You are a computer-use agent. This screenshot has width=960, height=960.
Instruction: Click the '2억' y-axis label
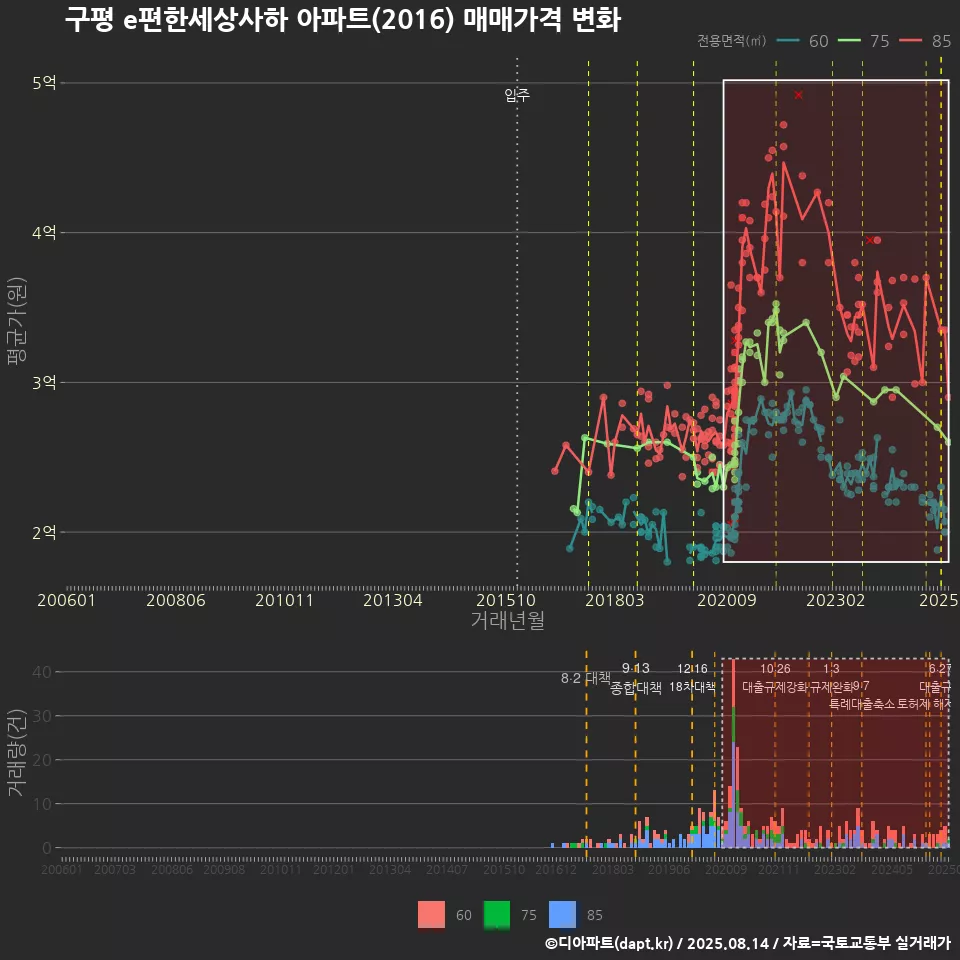pyautogui.click(x=44, y=533)
